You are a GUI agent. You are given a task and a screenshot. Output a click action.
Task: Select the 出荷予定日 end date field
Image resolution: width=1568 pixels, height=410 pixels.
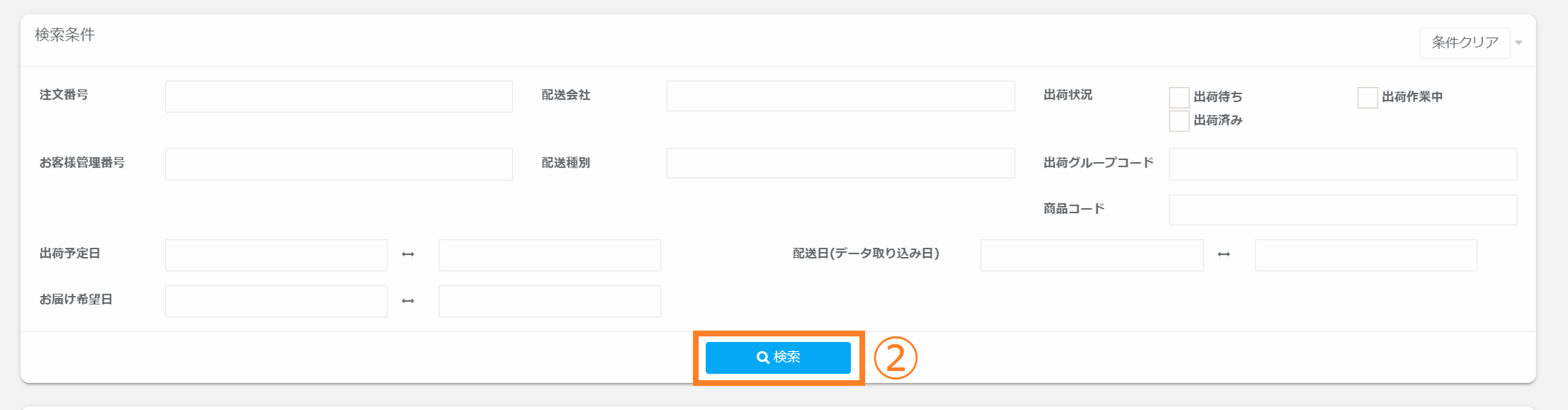click(x=549, y=255)
